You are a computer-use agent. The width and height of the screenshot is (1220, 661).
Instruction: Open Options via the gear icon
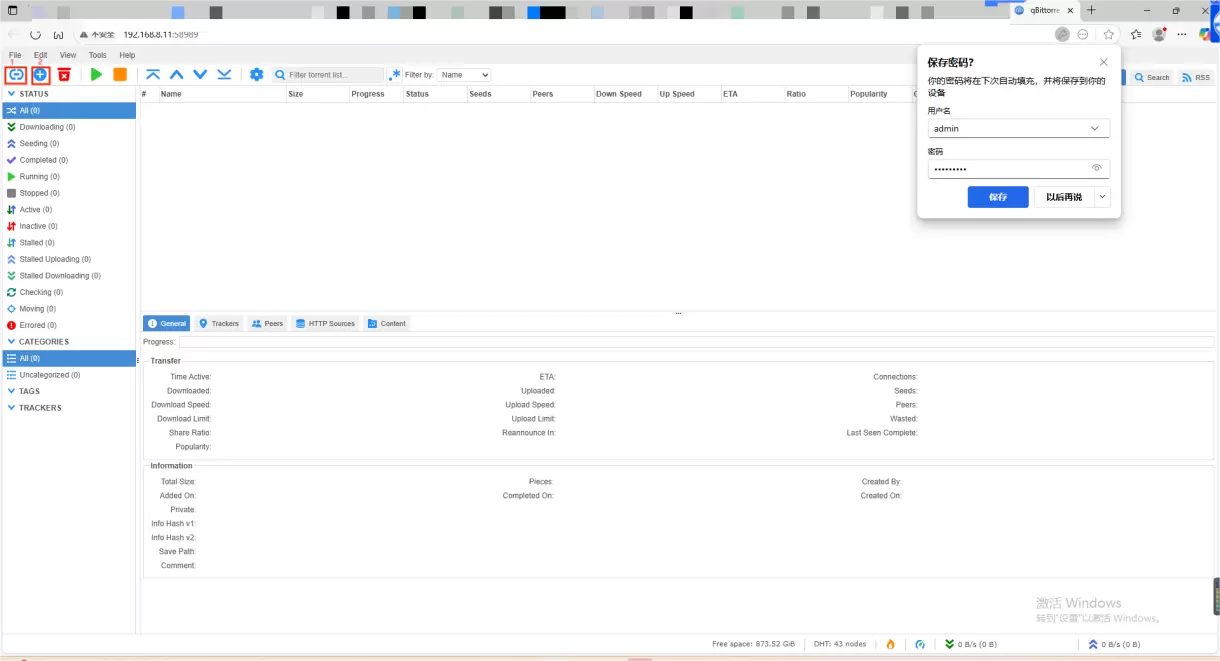coord(257,75)
